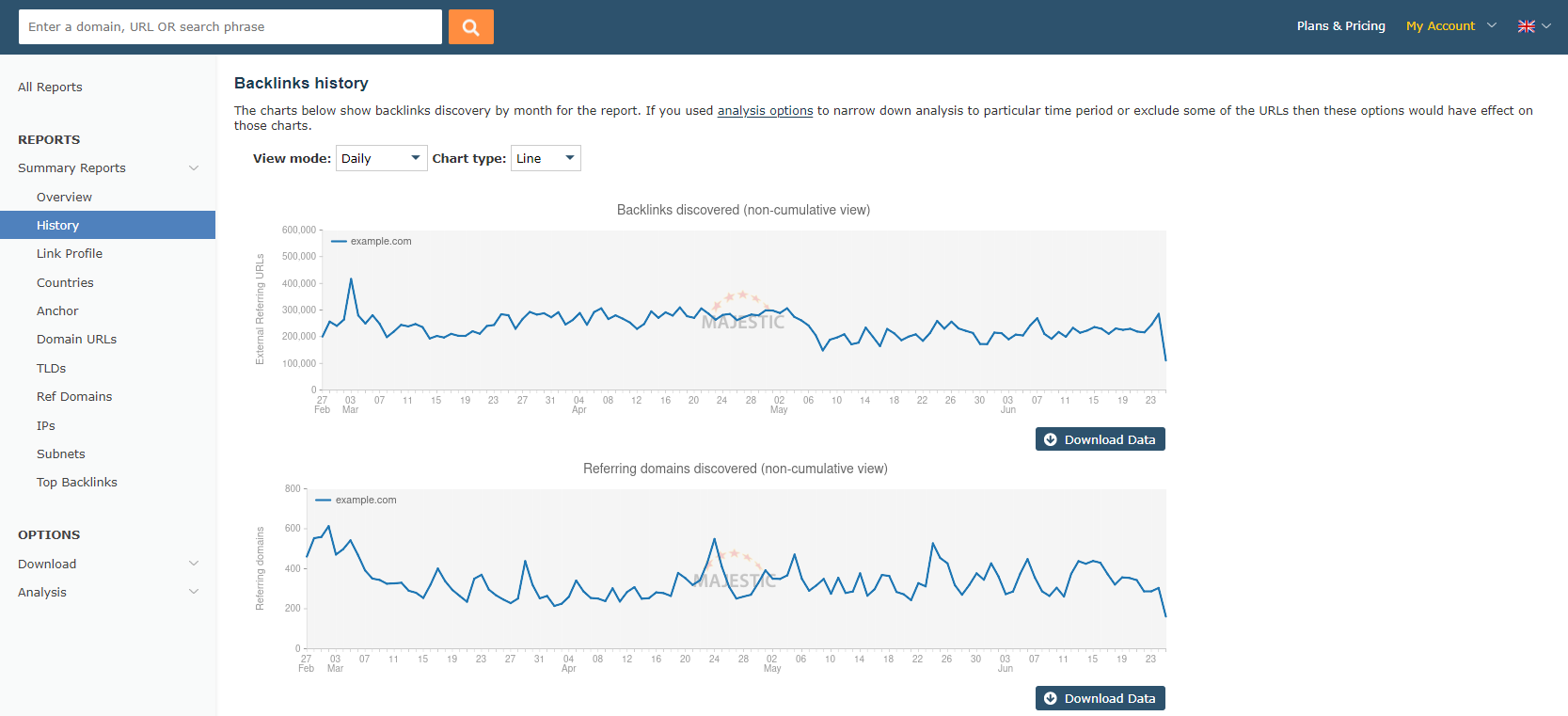
Task: Toggle example.com legend in the referring domains chart
Action: [356, 501]
